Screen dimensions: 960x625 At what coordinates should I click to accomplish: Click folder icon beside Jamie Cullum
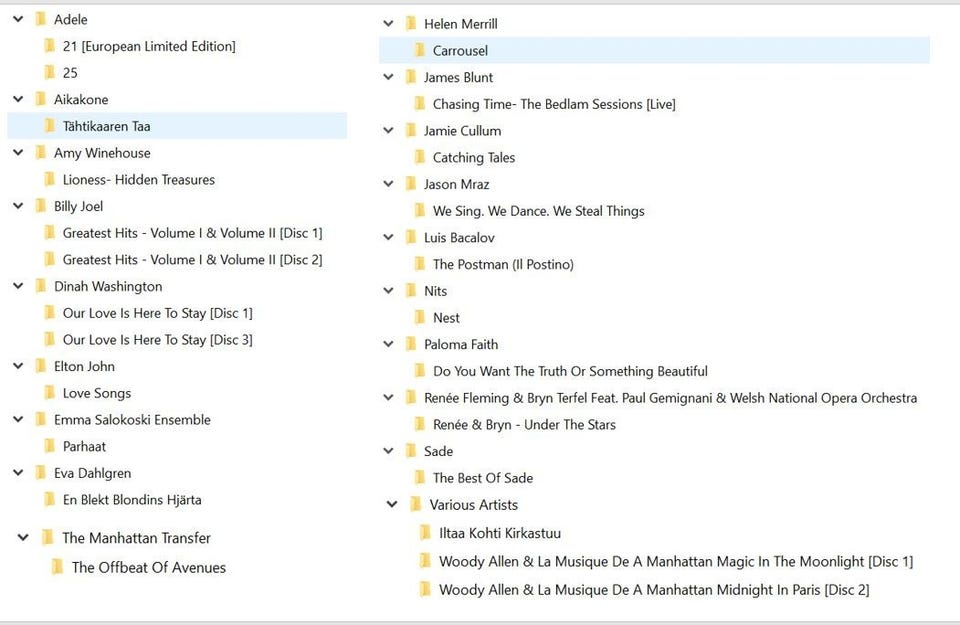click(411, 130)
